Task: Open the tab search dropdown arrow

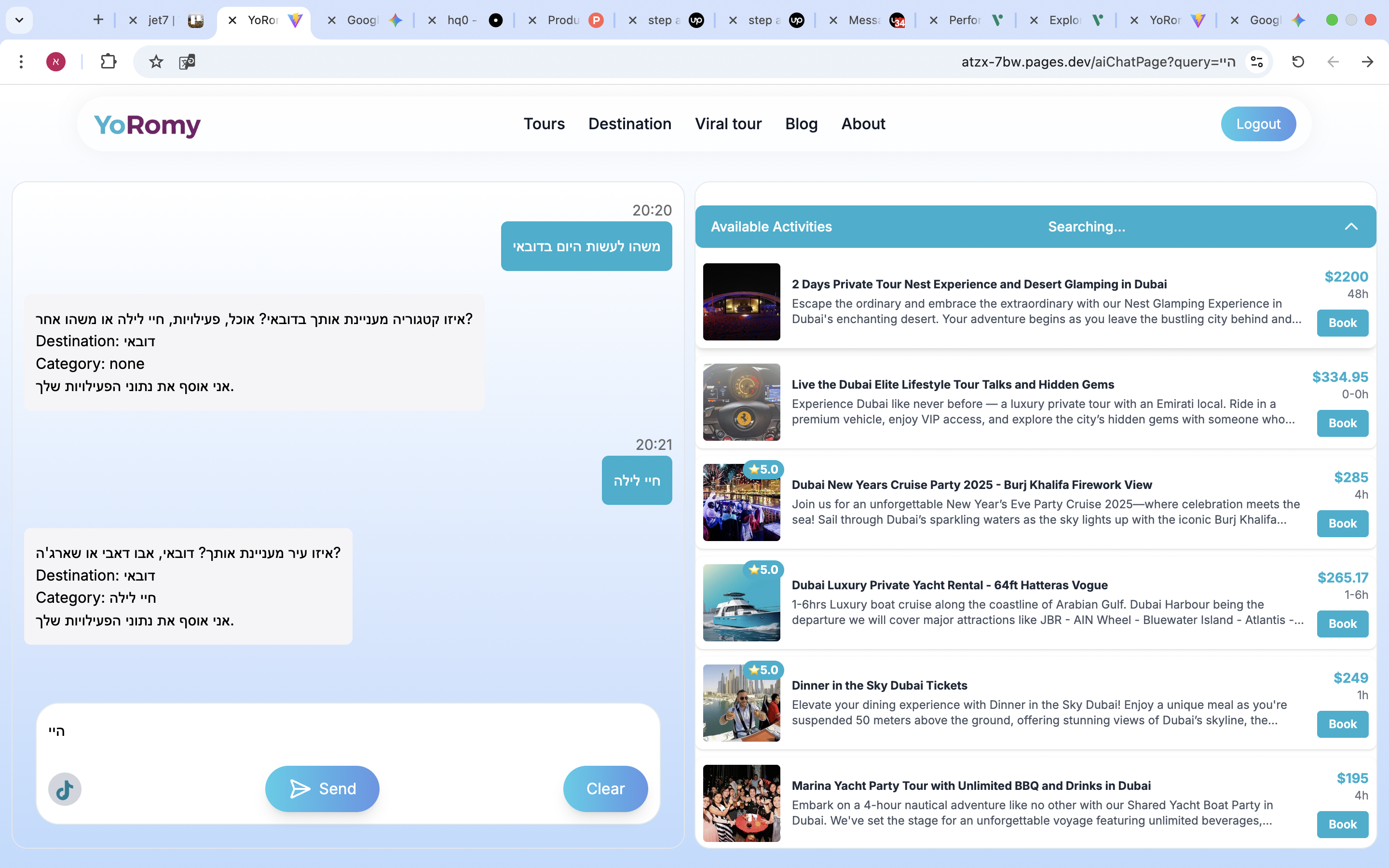Action: pos(19,20)
